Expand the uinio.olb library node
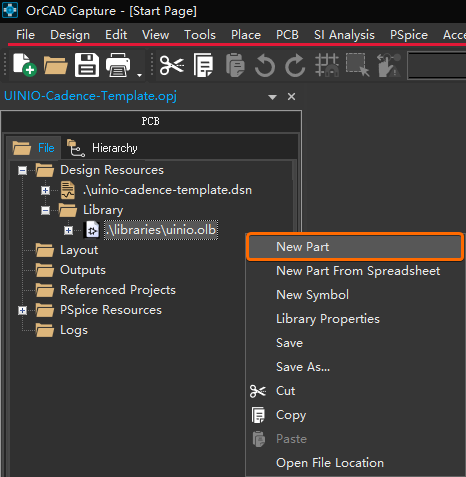Screen dimensions: 466x477 [x=68, y=230]
